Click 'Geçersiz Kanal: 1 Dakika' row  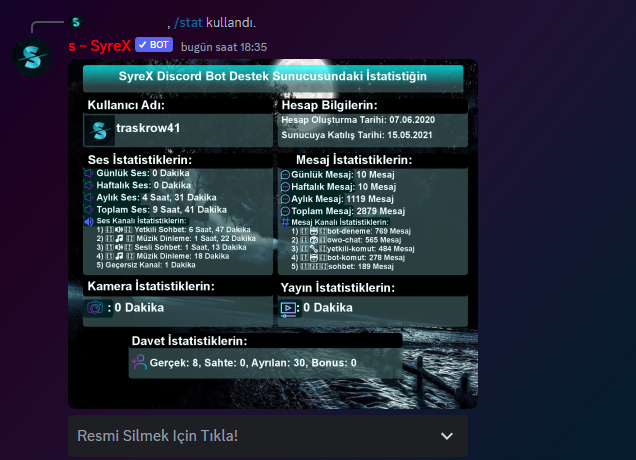tap(146, 265)
